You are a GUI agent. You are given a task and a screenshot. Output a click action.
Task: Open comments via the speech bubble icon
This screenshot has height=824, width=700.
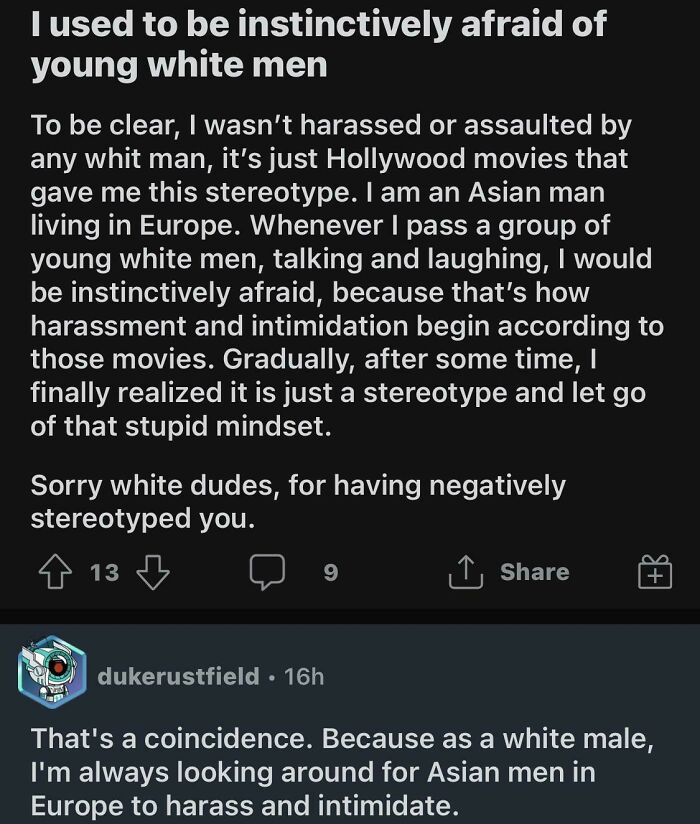[267, 572]
